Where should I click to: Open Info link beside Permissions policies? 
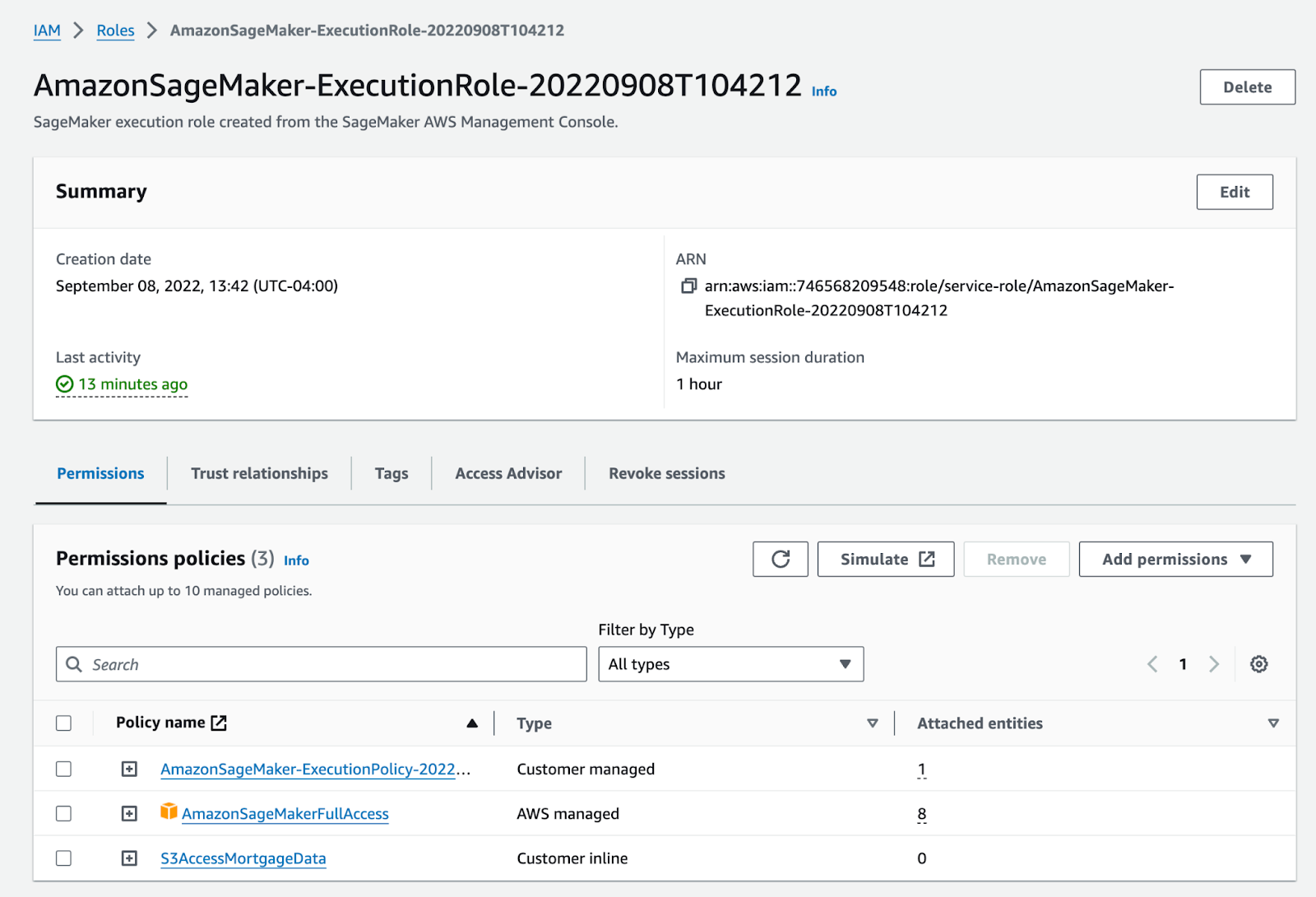(296, 560)
